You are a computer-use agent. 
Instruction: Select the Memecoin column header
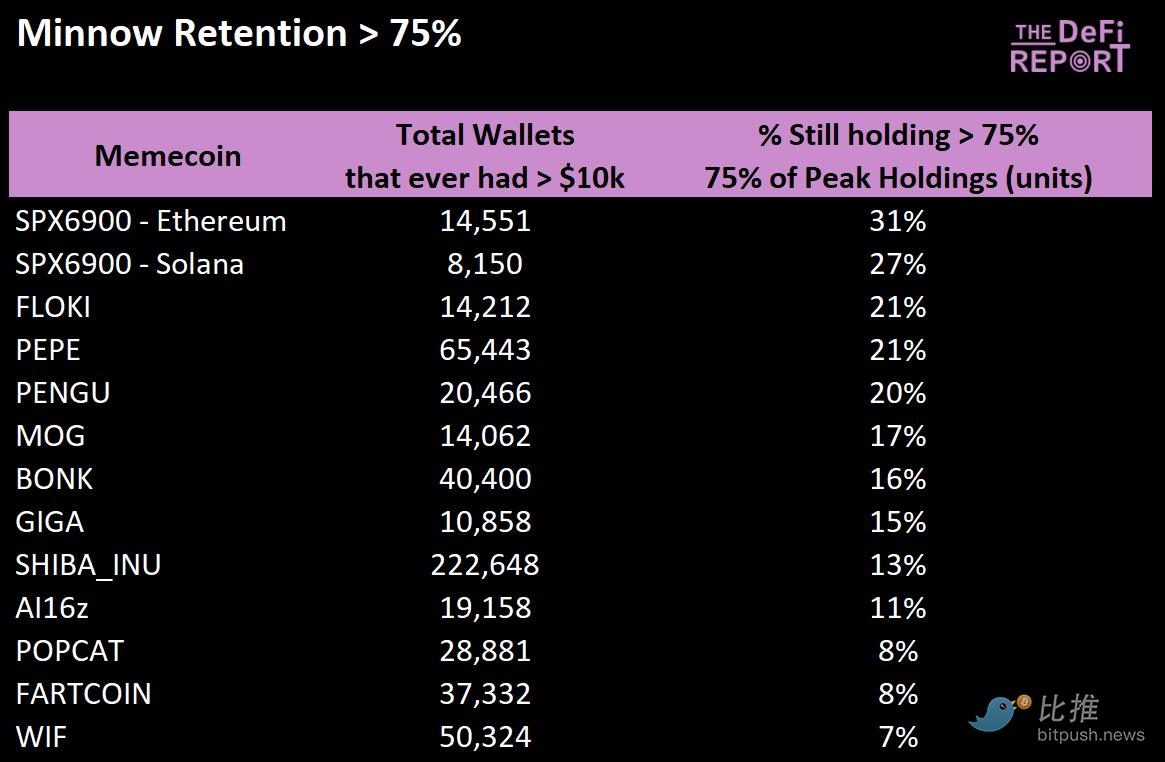pos(168,156)
